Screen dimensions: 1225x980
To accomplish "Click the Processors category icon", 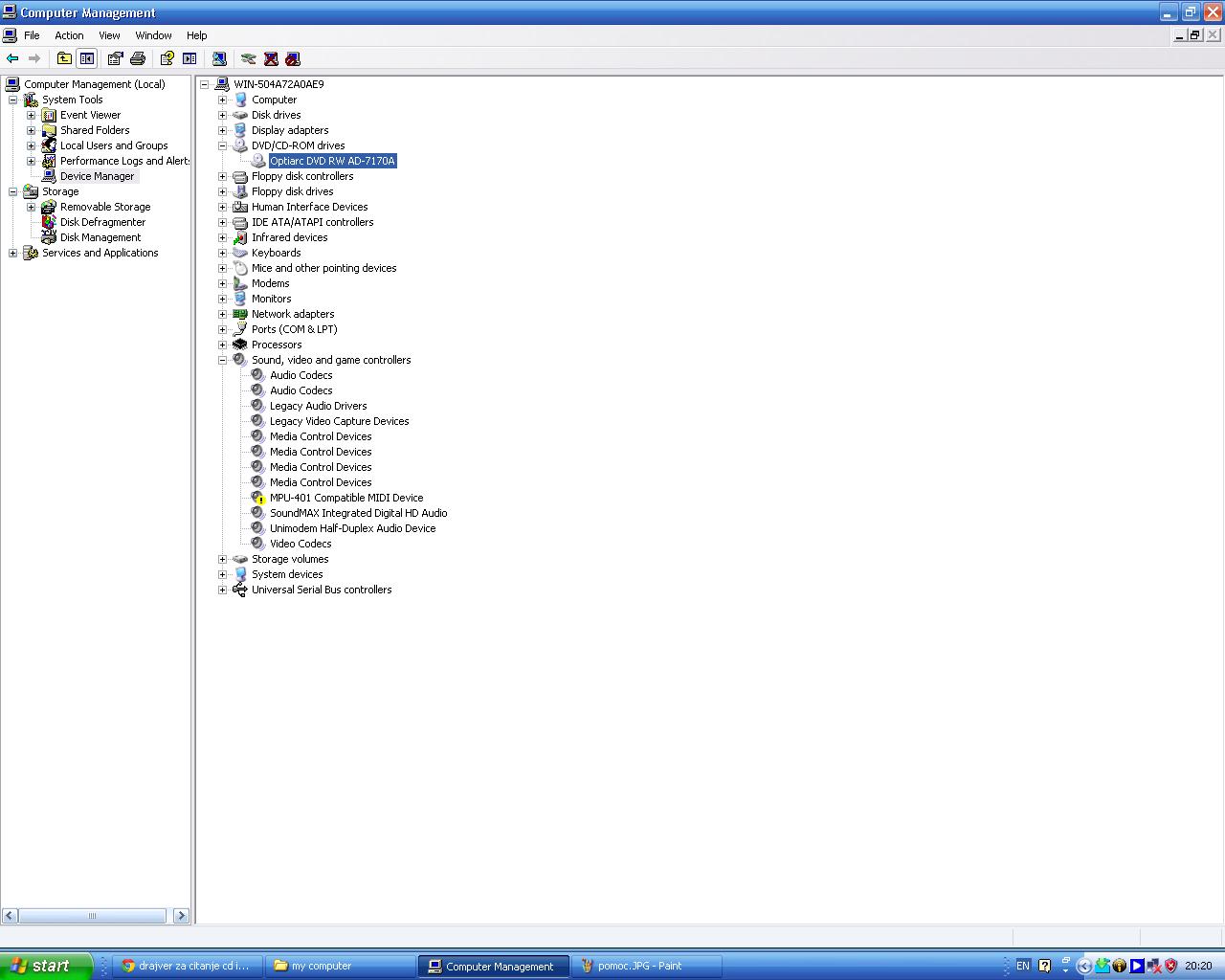I will tap(240, 345).
